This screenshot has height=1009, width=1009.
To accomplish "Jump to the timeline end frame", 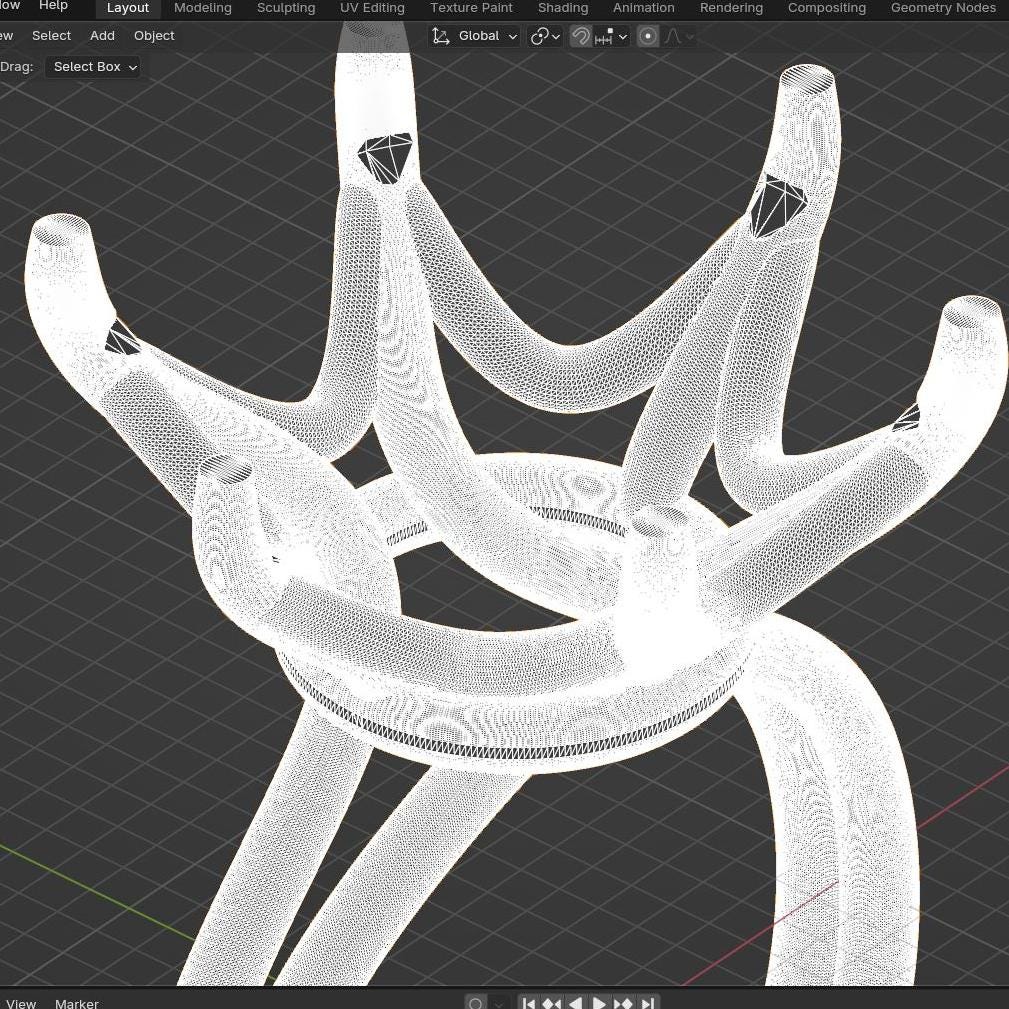I will [x=647, y=1003].
